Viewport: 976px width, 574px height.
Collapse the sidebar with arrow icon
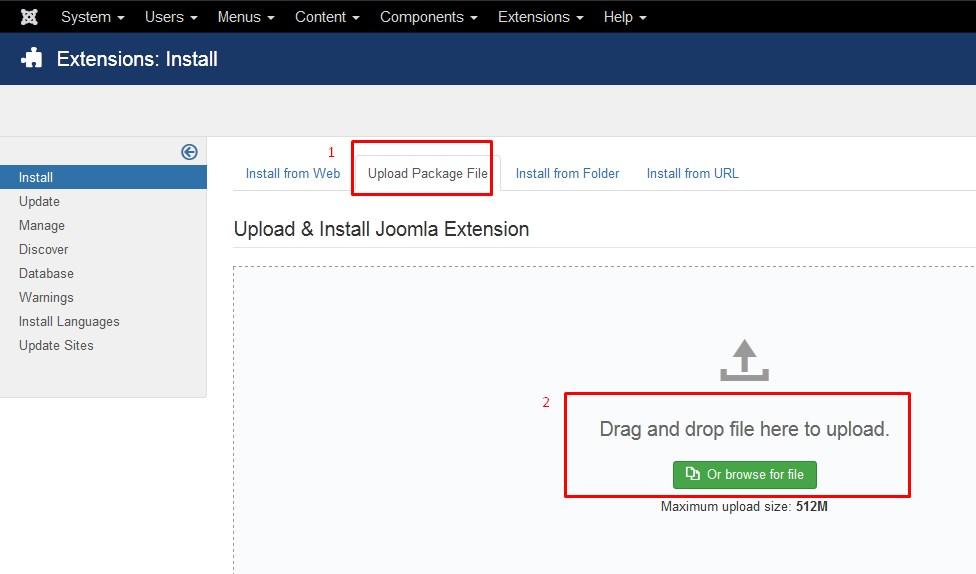click(189, 152)
